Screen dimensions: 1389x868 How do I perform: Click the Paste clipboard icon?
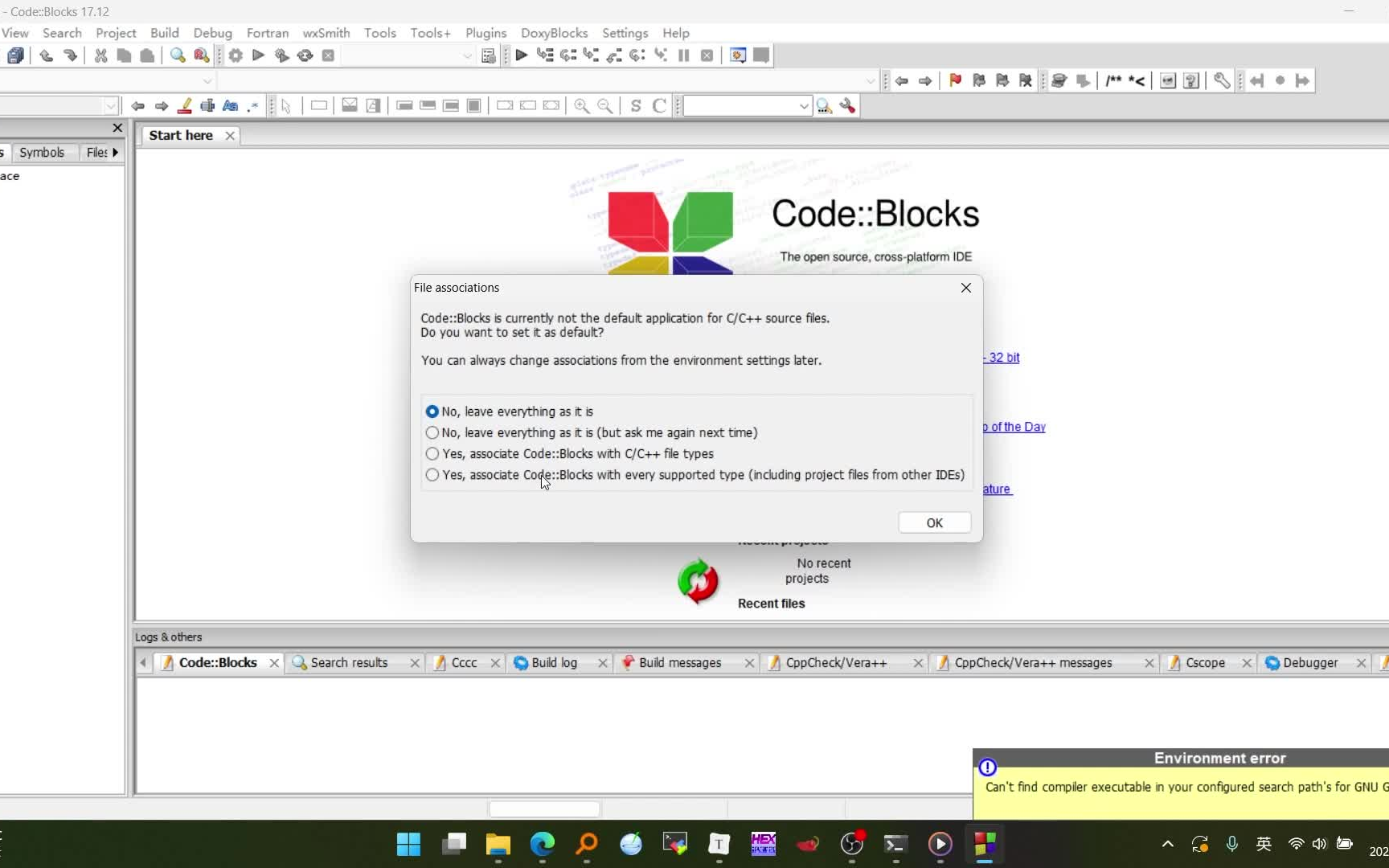tap(147, 55)
